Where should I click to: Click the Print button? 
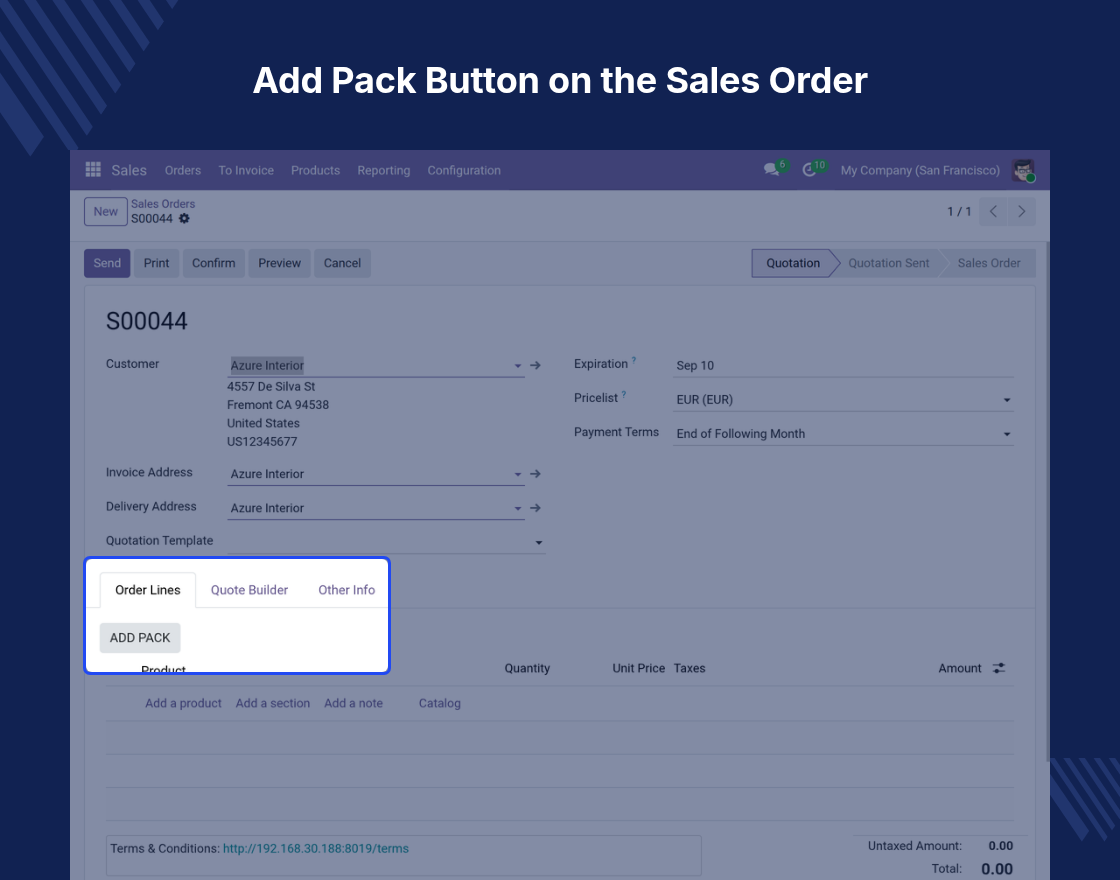click(156, 263)
